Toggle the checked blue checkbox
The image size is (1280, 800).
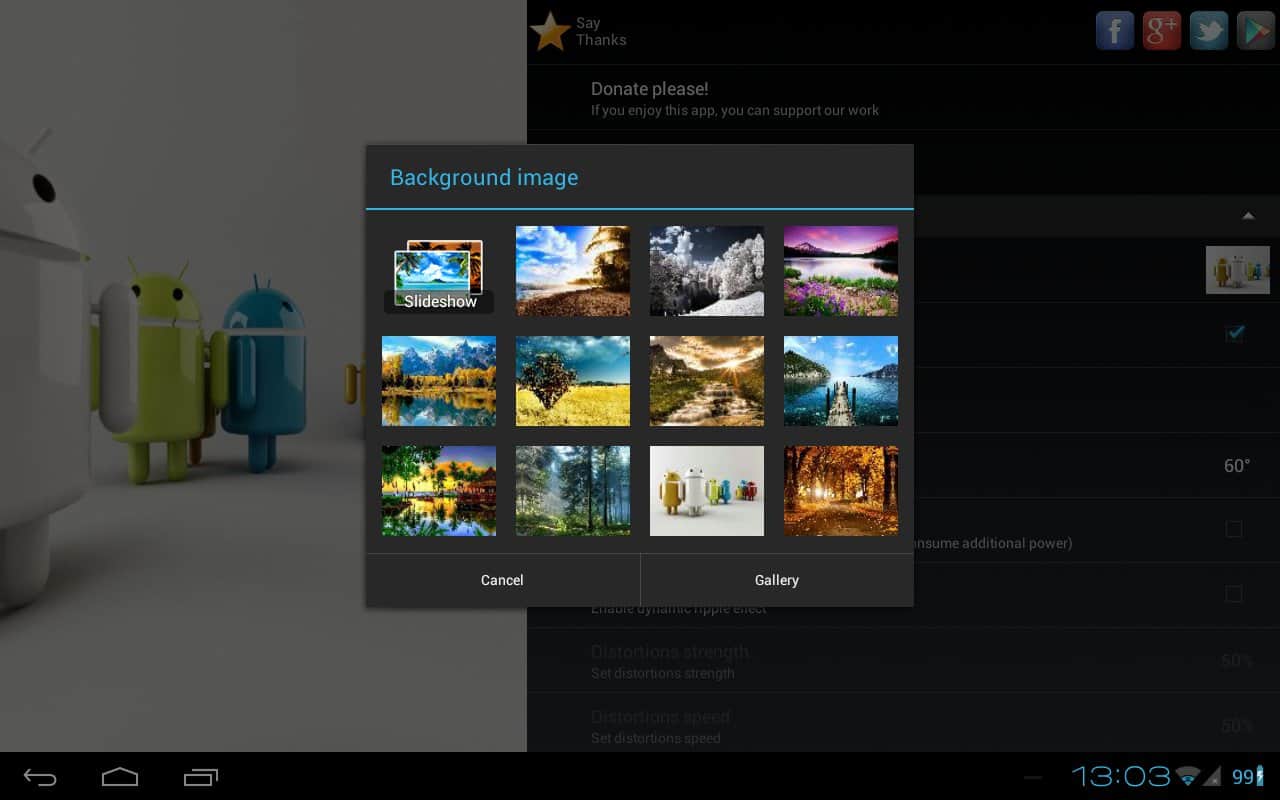coord(1235,333)
